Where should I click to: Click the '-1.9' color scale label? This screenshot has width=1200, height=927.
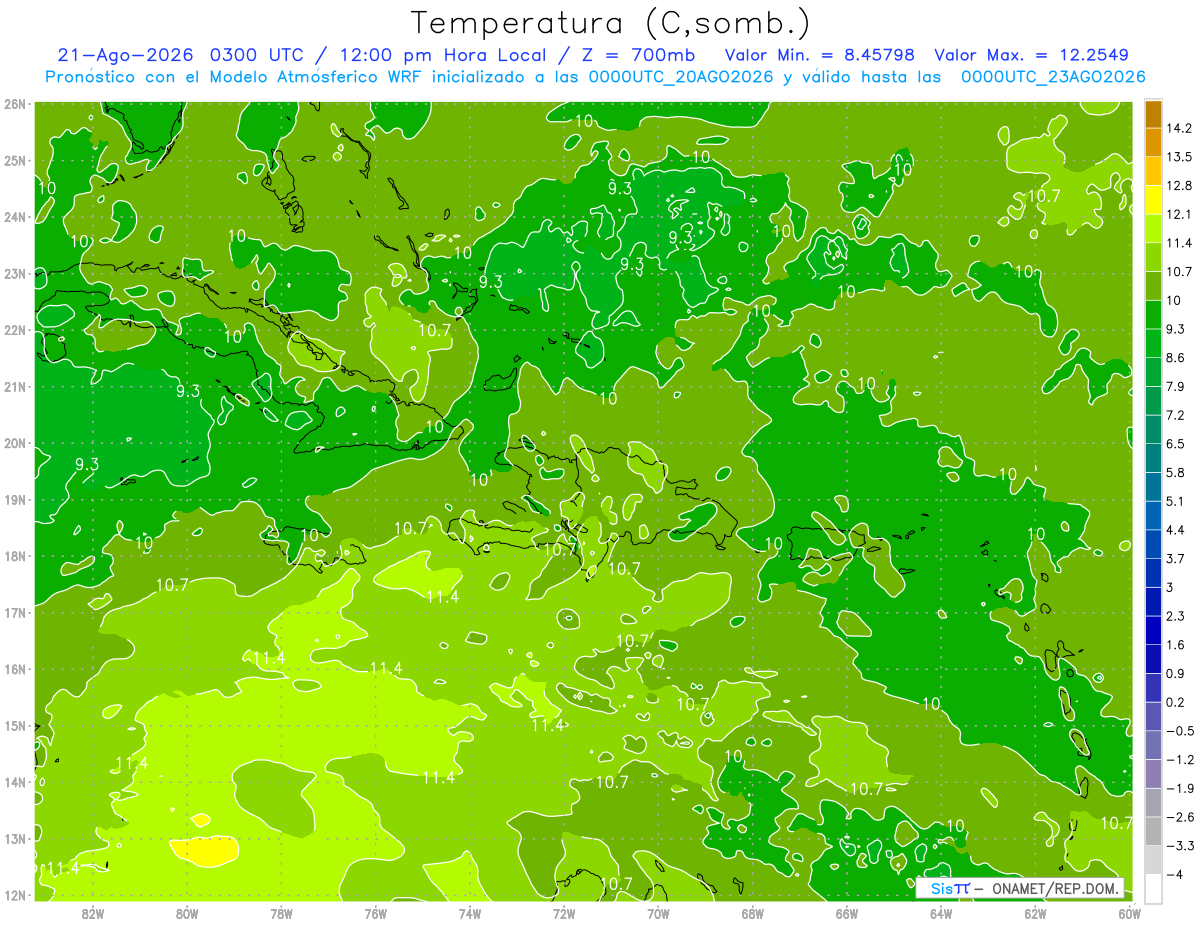(x=1180, y=788)
